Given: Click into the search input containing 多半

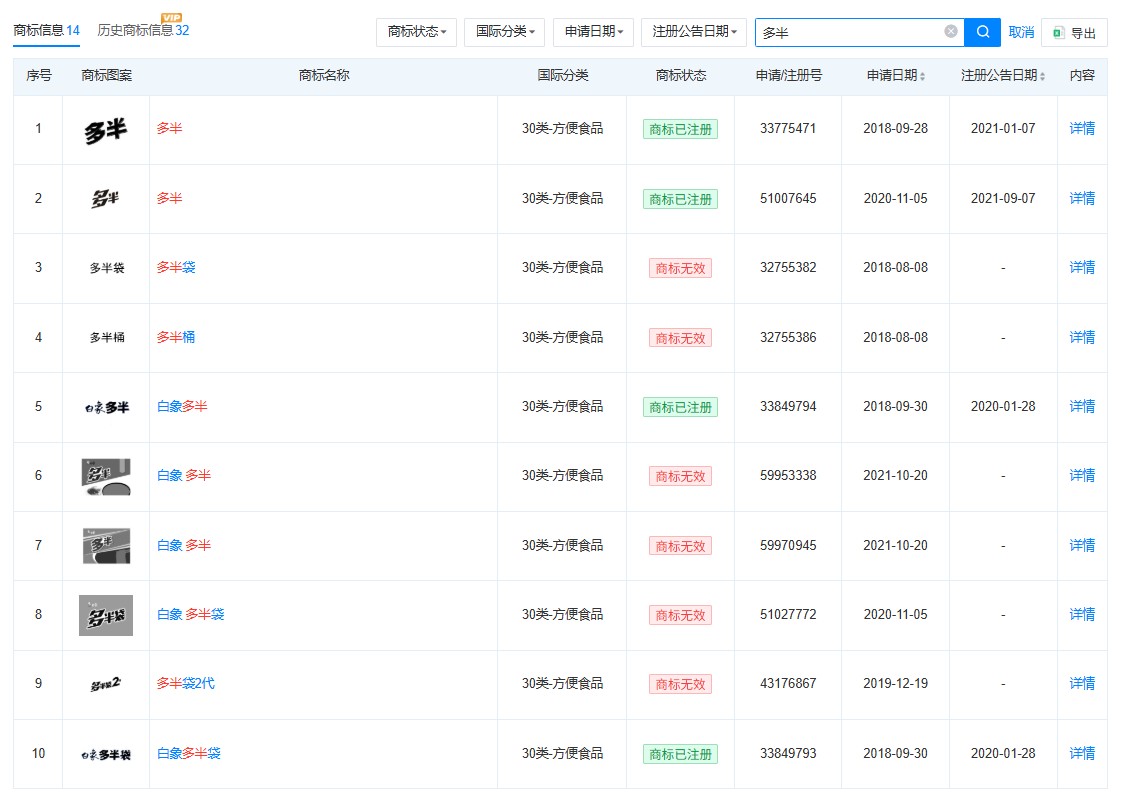Looking at the screenshot, I should tap(850, 32).
